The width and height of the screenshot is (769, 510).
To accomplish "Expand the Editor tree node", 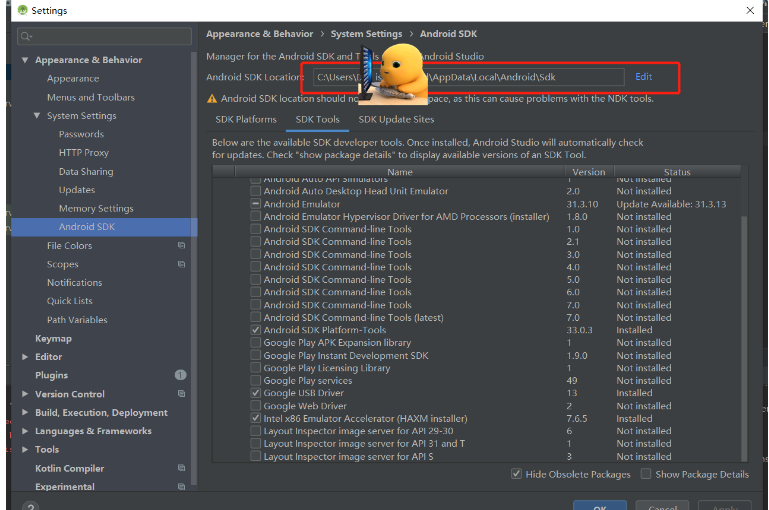I will [x=25, y=357].
